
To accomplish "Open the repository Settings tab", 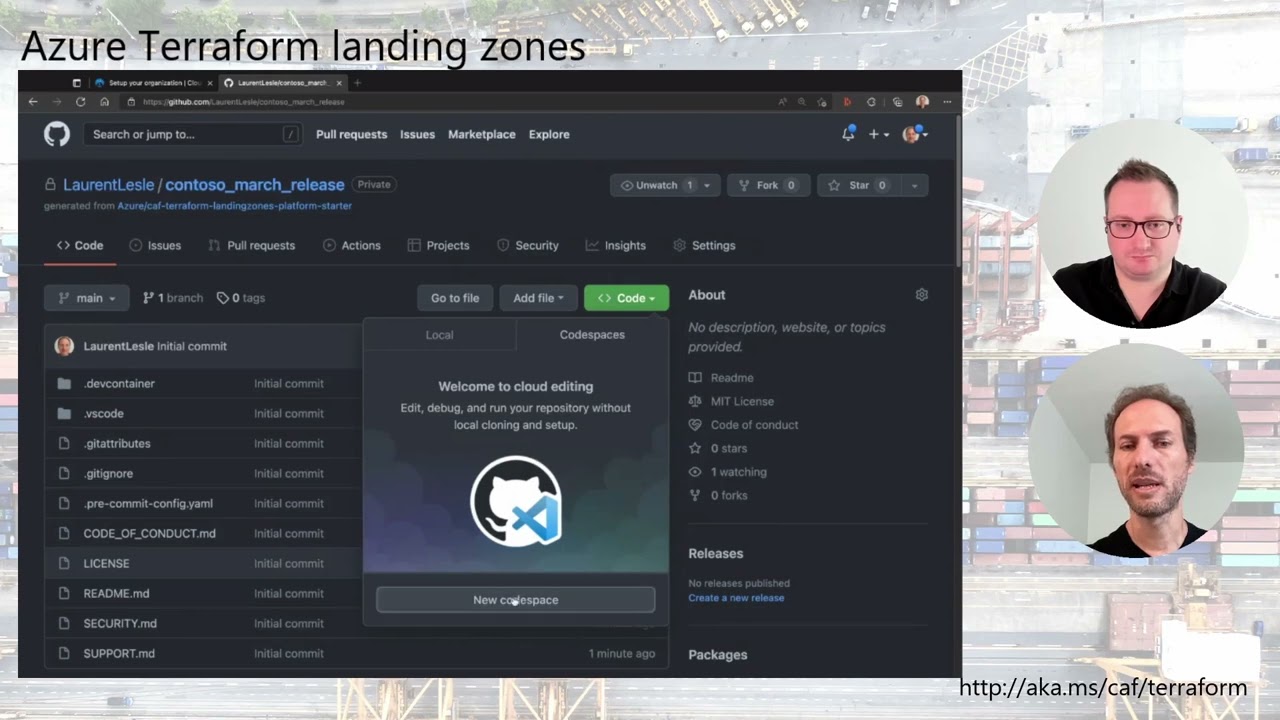I will [705, 245].
